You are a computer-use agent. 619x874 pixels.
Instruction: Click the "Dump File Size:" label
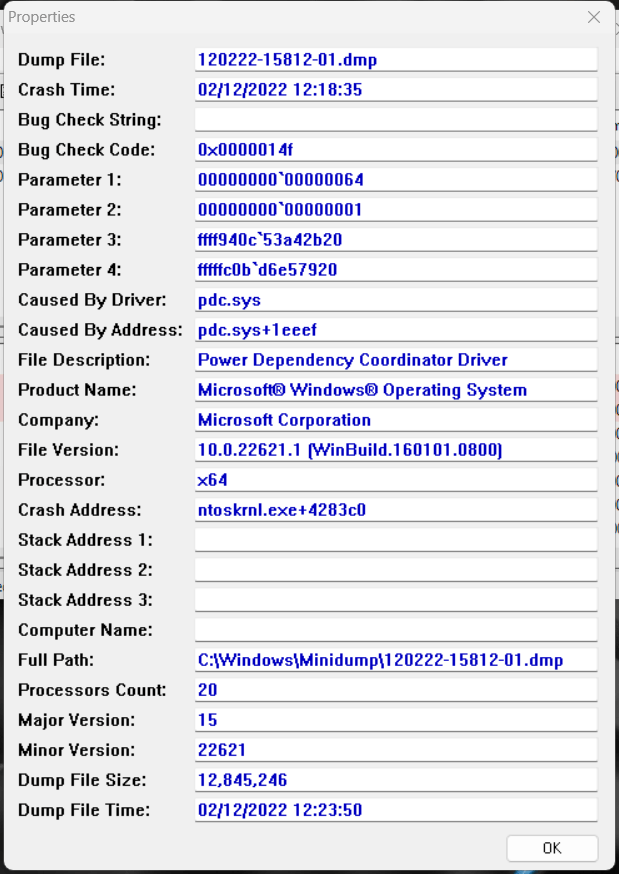click(82, 780)
